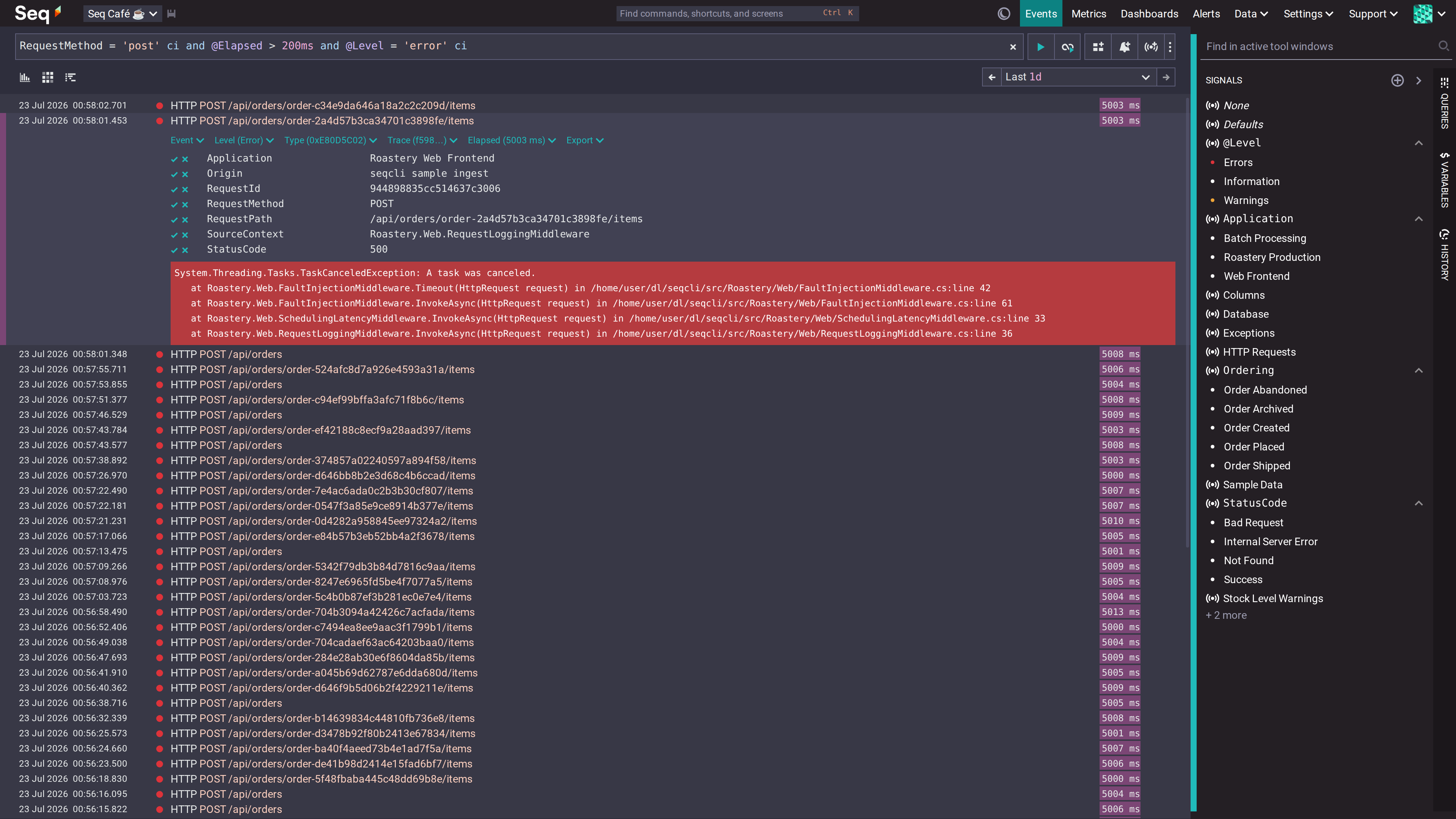Image resolution: width=1456 pixels, height=819 pixels.
Task: Open the Trace (f598...) dropdown
Action: click(422, 141)
